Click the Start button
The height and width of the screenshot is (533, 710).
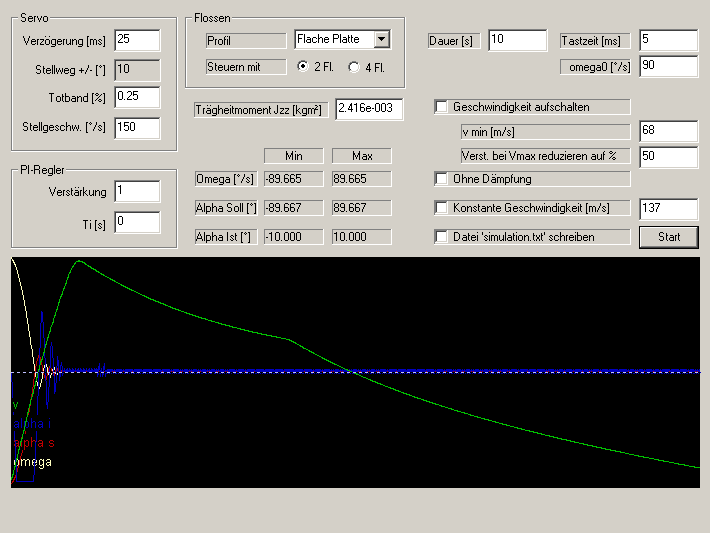coord(669,237)
